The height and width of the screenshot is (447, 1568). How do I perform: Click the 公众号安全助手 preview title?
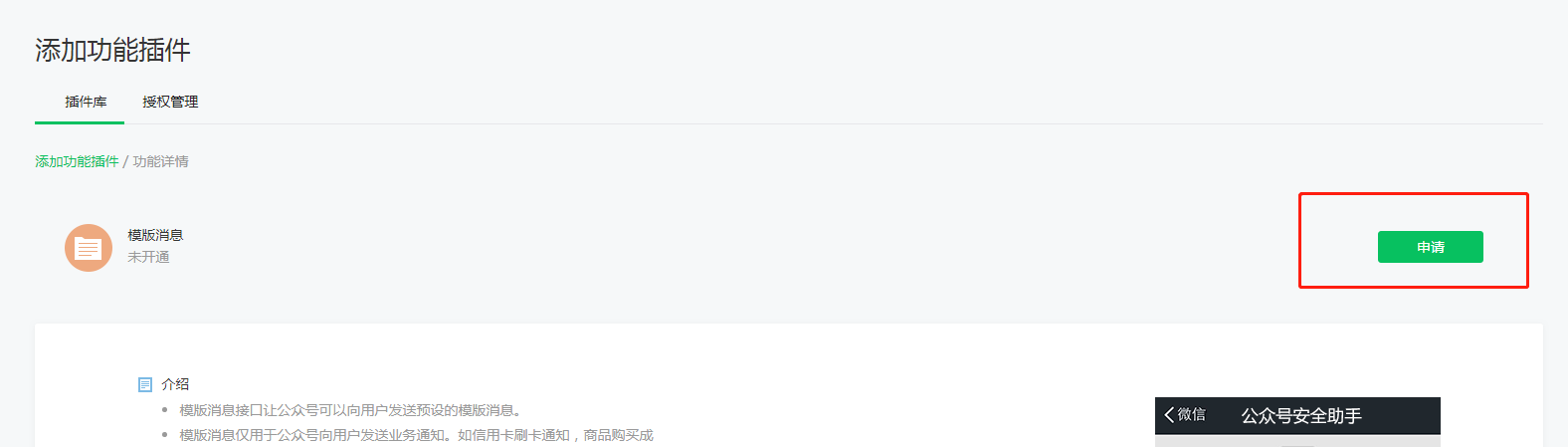pyautogui.click(x=1301, y=416)
